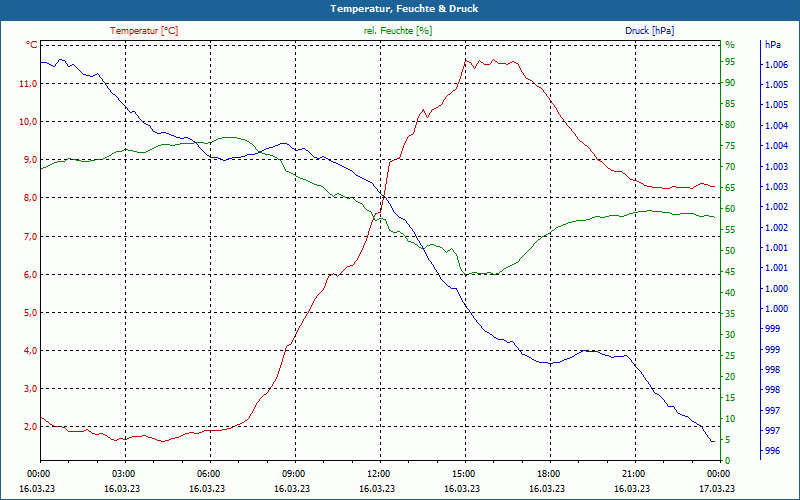This screenshot has width=800, height=500.
Task: Click the green "50" humidity axis value
Action: pyautogui.click(x=730, y=251)
